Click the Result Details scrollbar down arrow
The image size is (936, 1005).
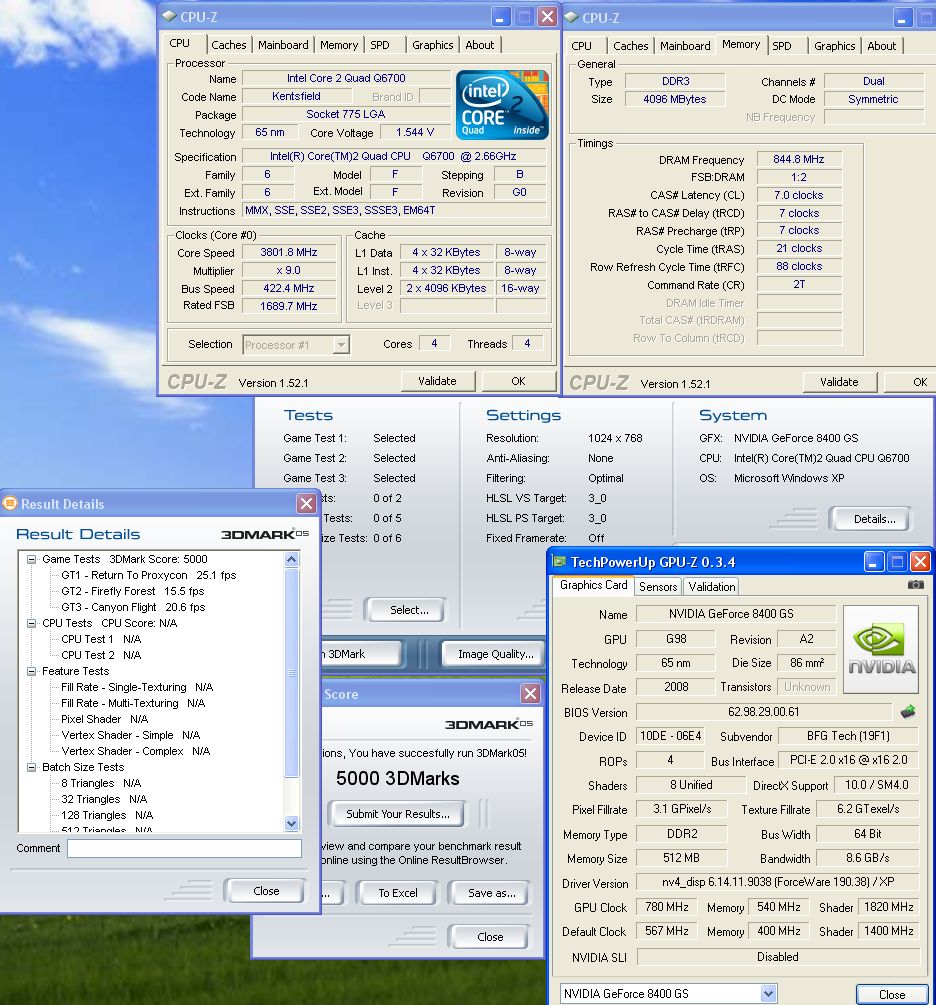(291, 824)
